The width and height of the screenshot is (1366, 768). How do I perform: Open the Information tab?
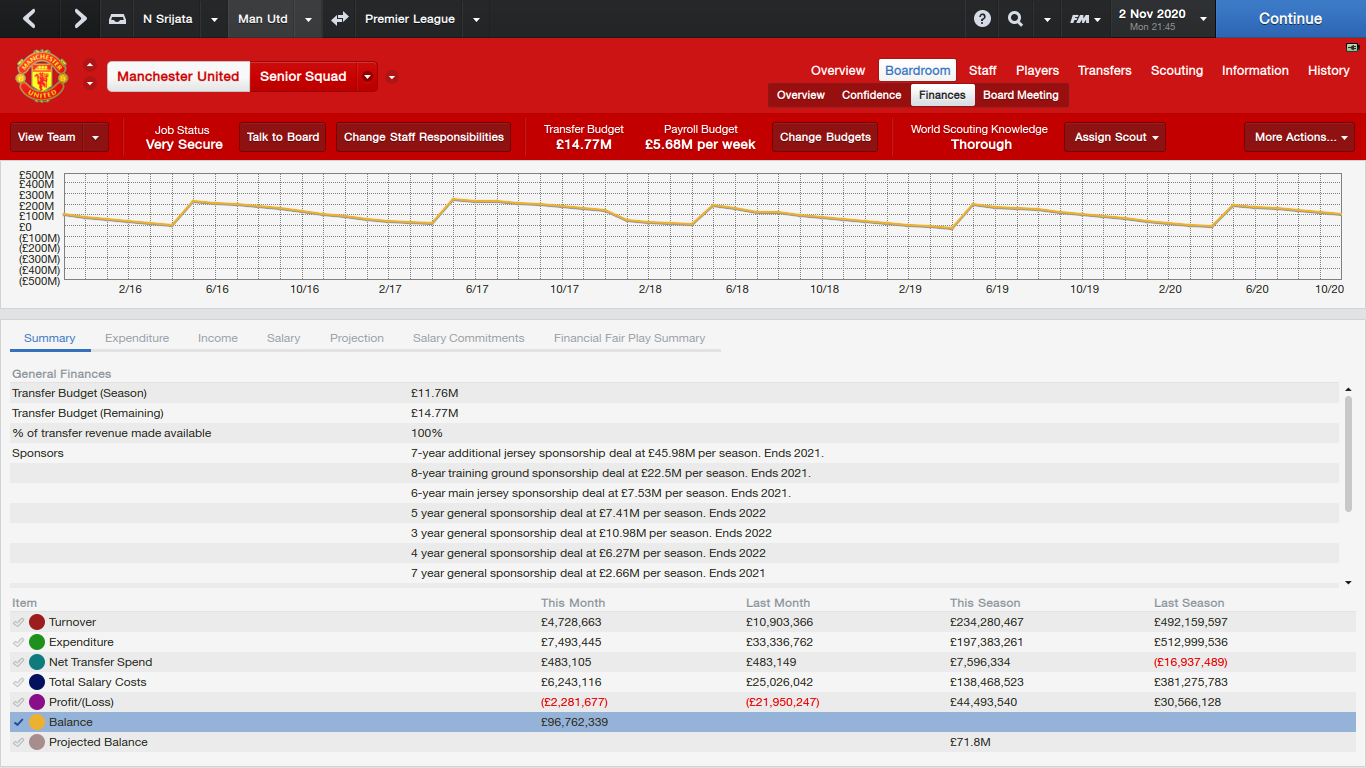pos(1255,70)
